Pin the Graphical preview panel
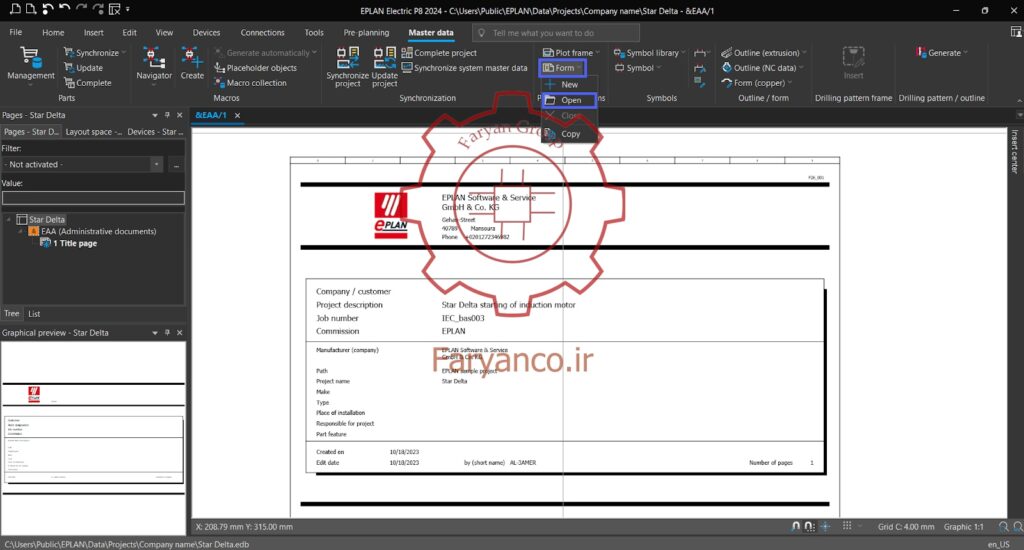Screen dimensions: 1024x550 167,332
